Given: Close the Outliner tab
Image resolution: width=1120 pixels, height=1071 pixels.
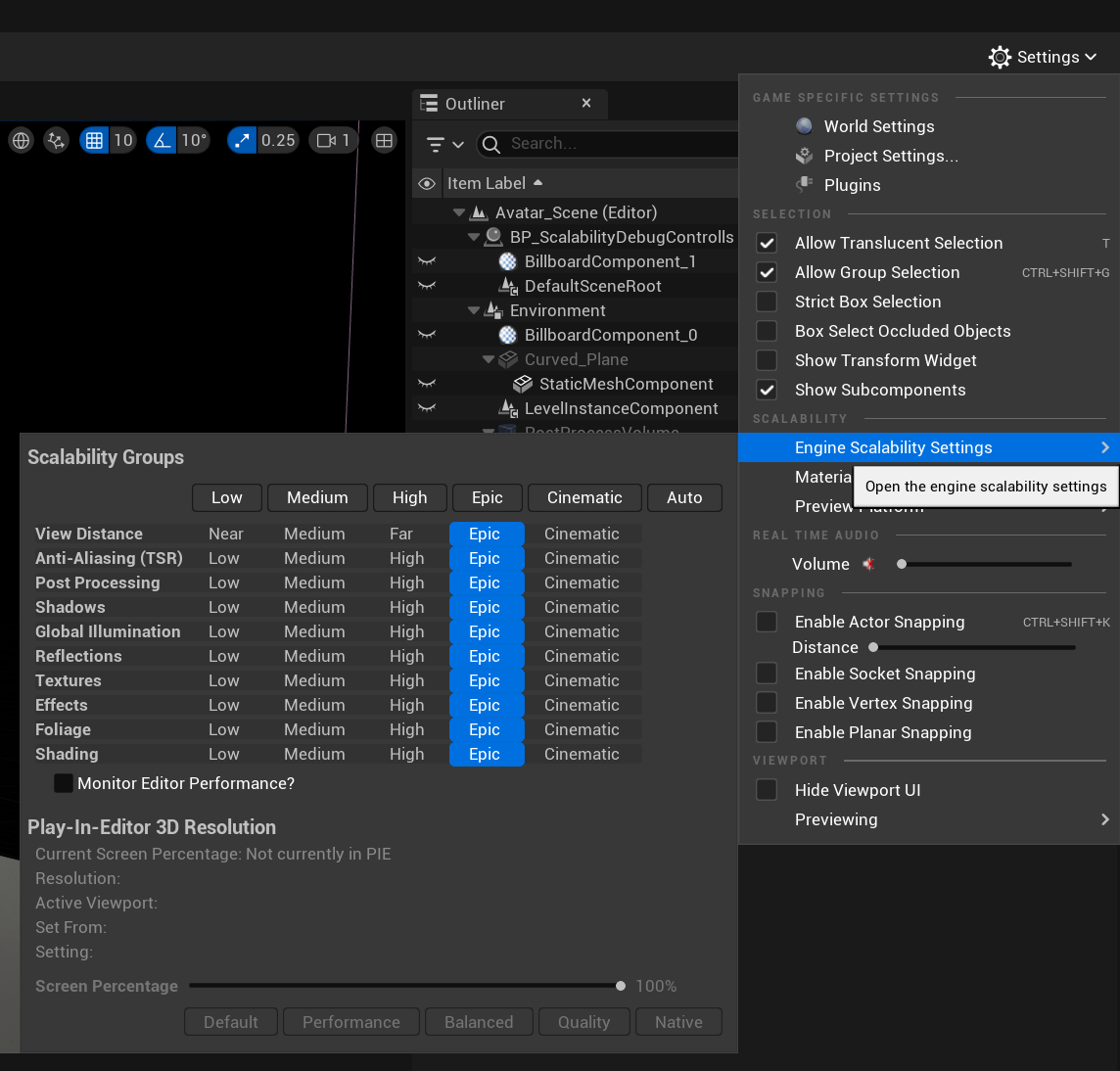Looking at the screenshot, I should tap(586, 104).
